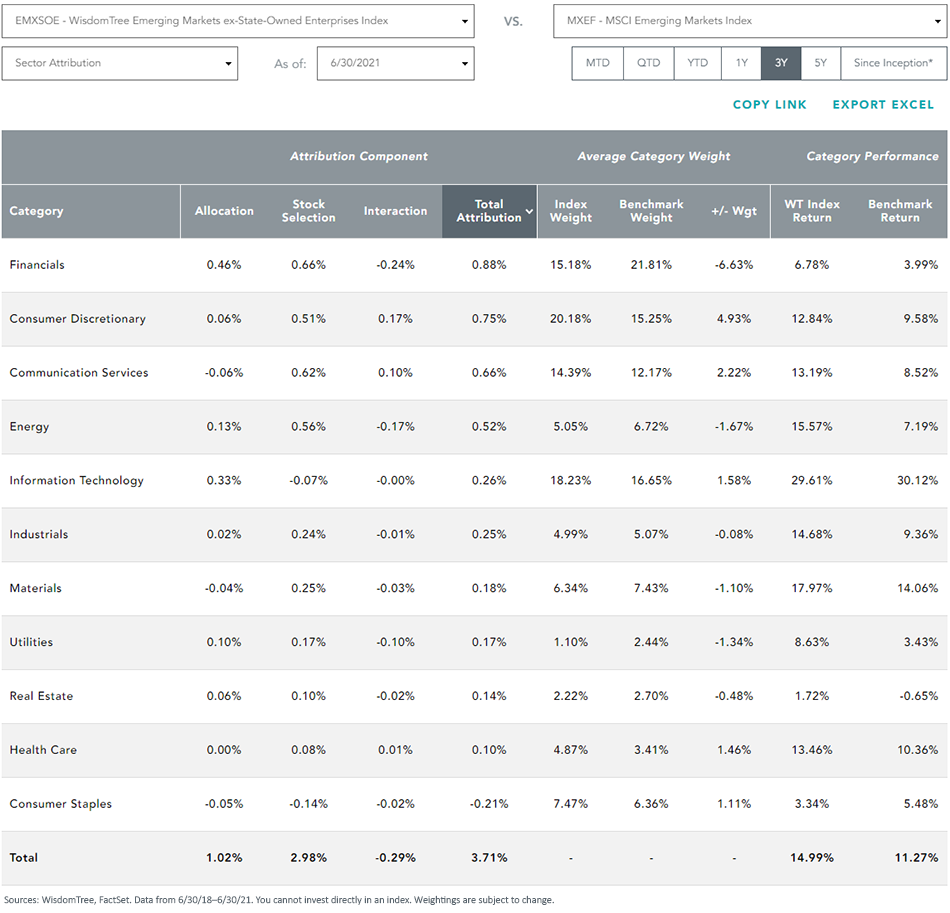This screenshot has height=913, width=950.
Task: Click the Health Care row label
Action: (43, 751)
